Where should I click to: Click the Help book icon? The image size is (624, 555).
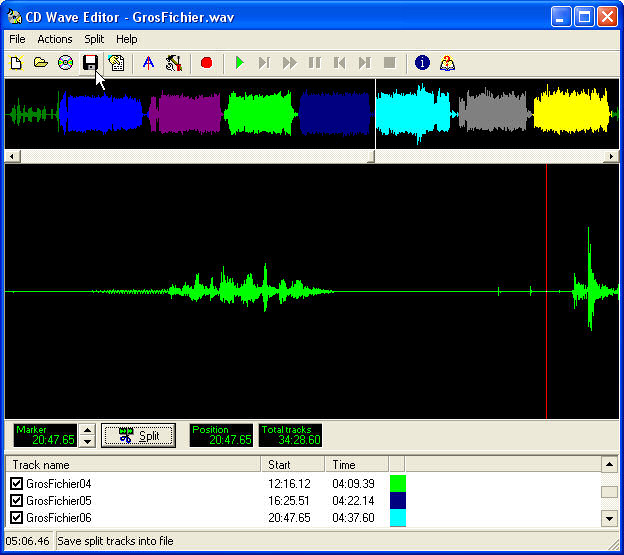(x=447, y=63)
